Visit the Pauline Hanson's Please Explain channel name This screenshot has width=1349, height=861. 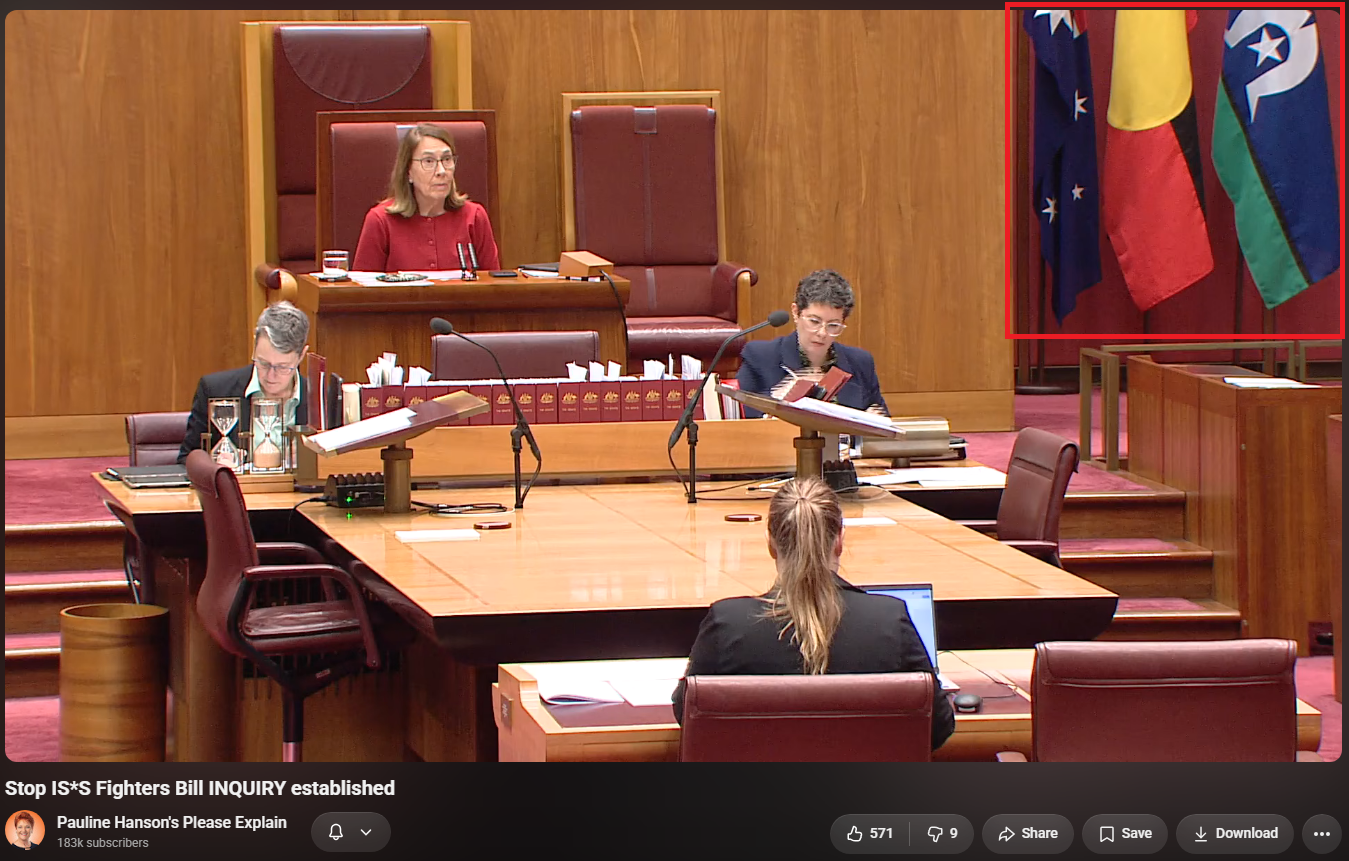[x=172, y=822]
